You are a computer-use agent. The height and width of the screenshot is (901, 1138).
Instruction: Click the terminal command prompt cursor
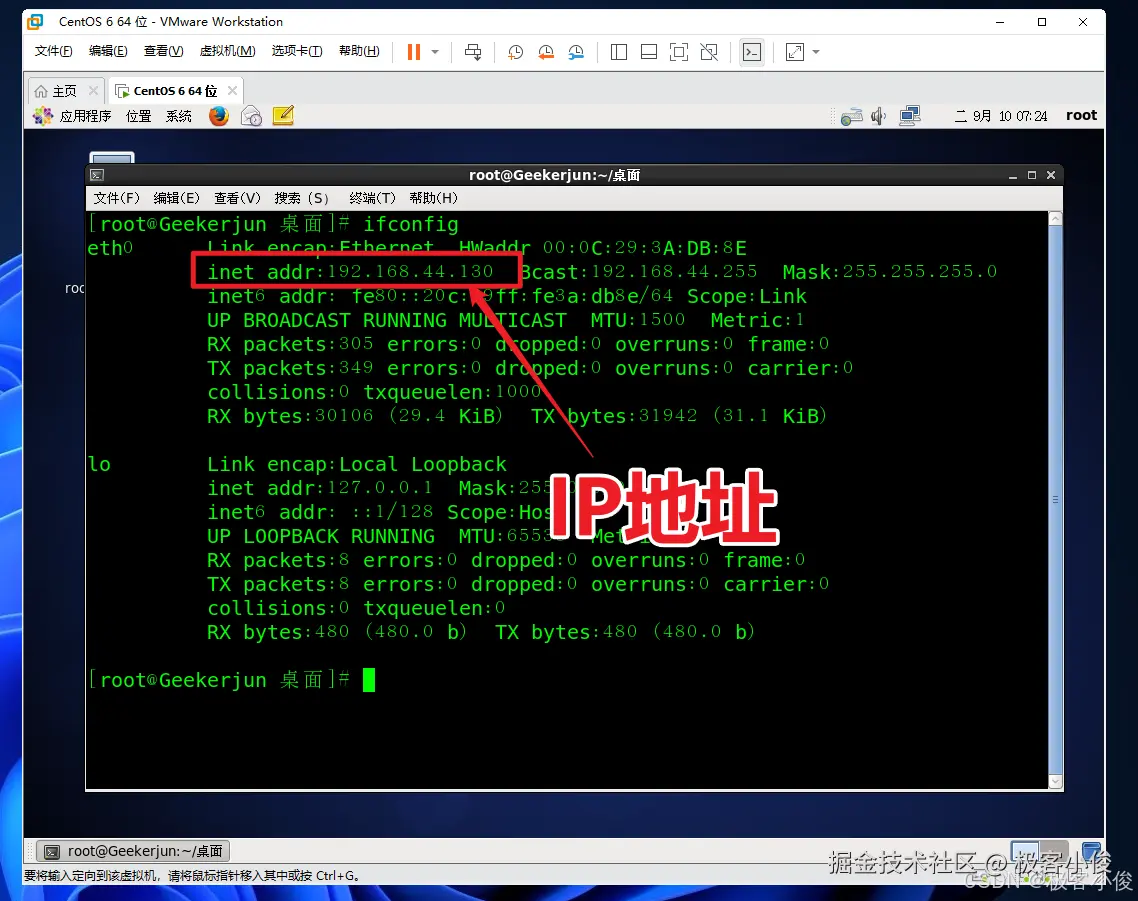[x=369, y=680]
